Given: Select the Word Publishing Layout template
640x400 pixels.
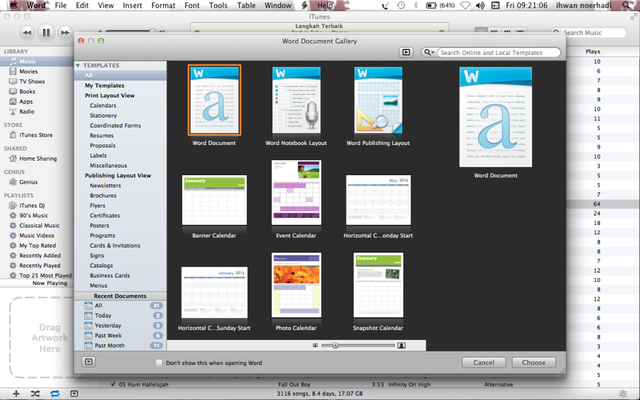Looking at the screenshot, I should coord(378,100).
